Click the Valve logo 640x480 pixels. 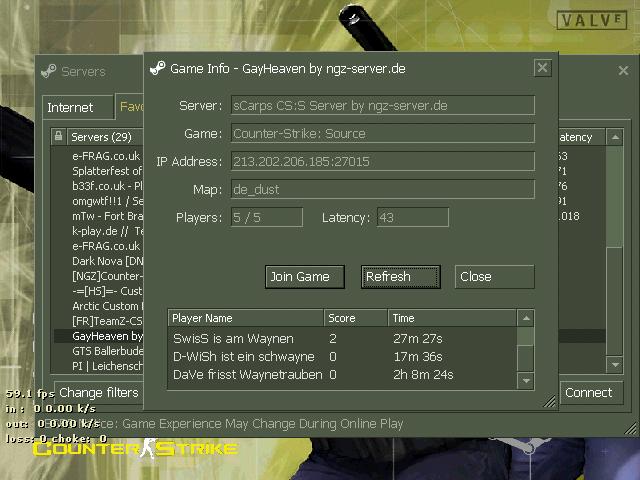(591, 20)
